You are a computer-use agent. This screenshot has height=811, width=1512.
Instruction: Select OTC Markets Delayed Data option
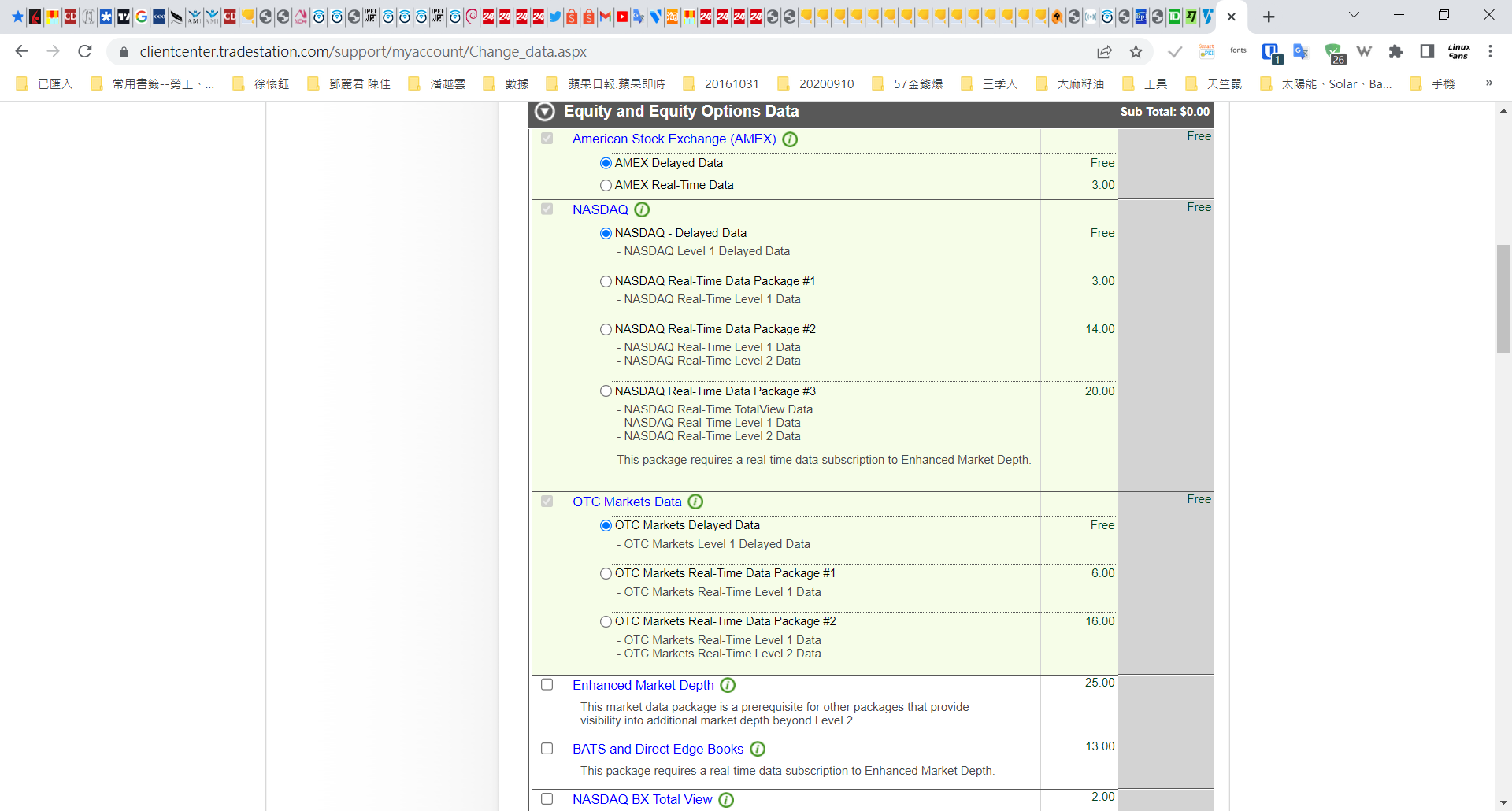click(606, 525)
